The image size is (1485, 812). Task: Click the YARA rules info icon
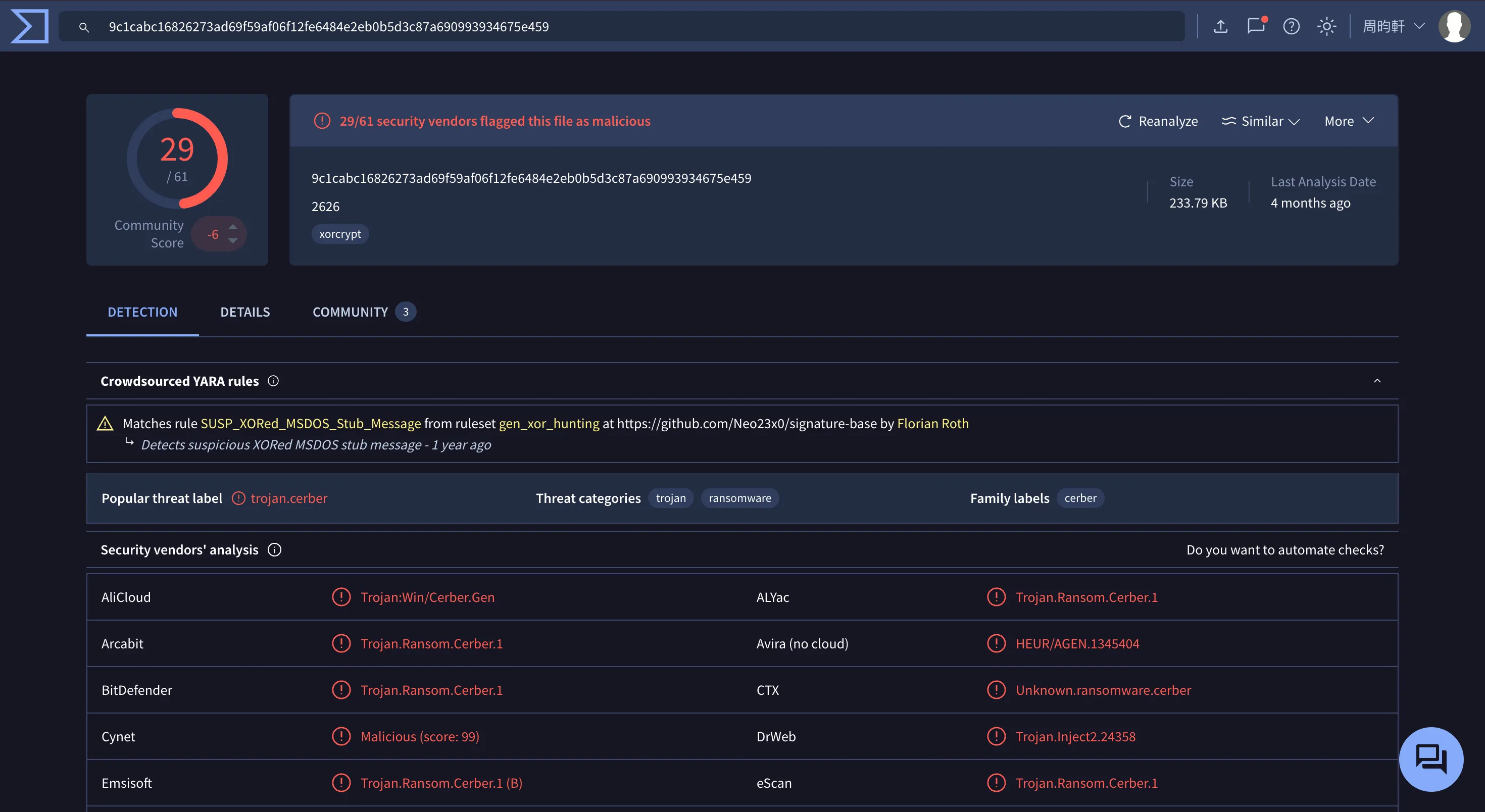pyautogui.click(x=273, y=381)
